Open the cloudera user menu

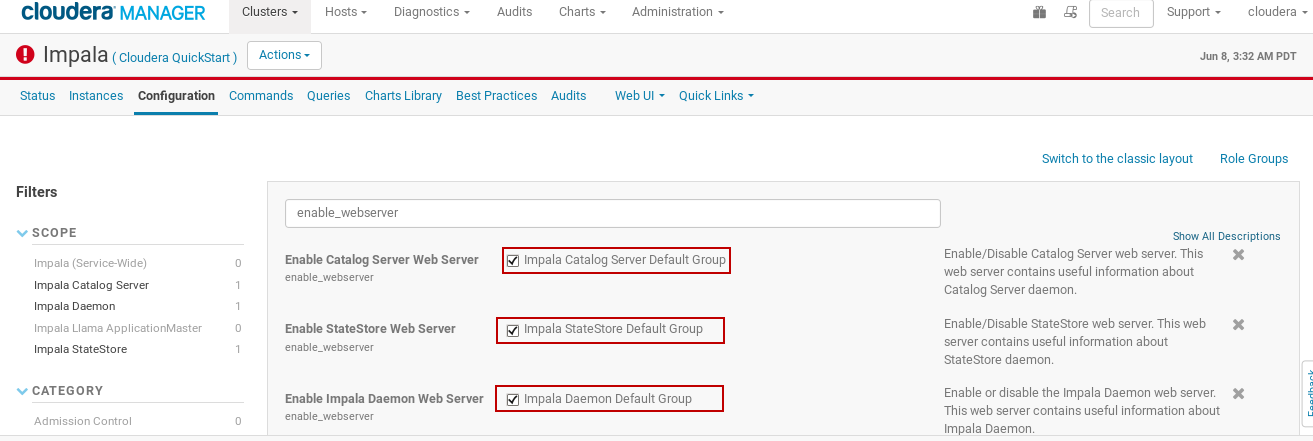coord(1277,12)
